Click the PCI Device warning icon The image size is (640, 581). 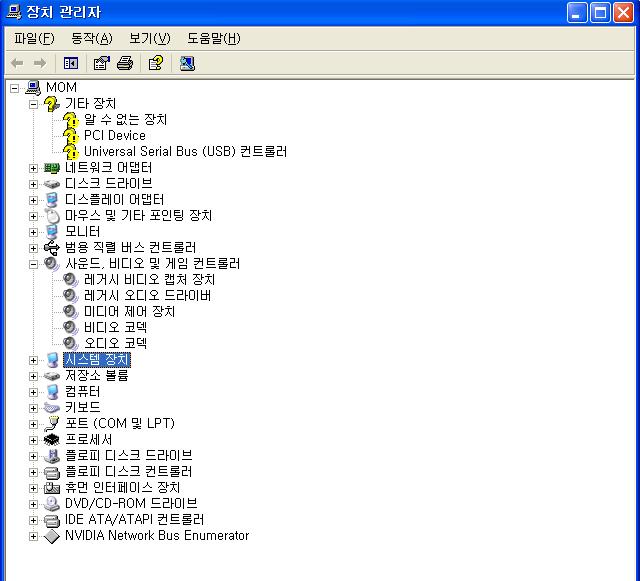click(71, 136)
